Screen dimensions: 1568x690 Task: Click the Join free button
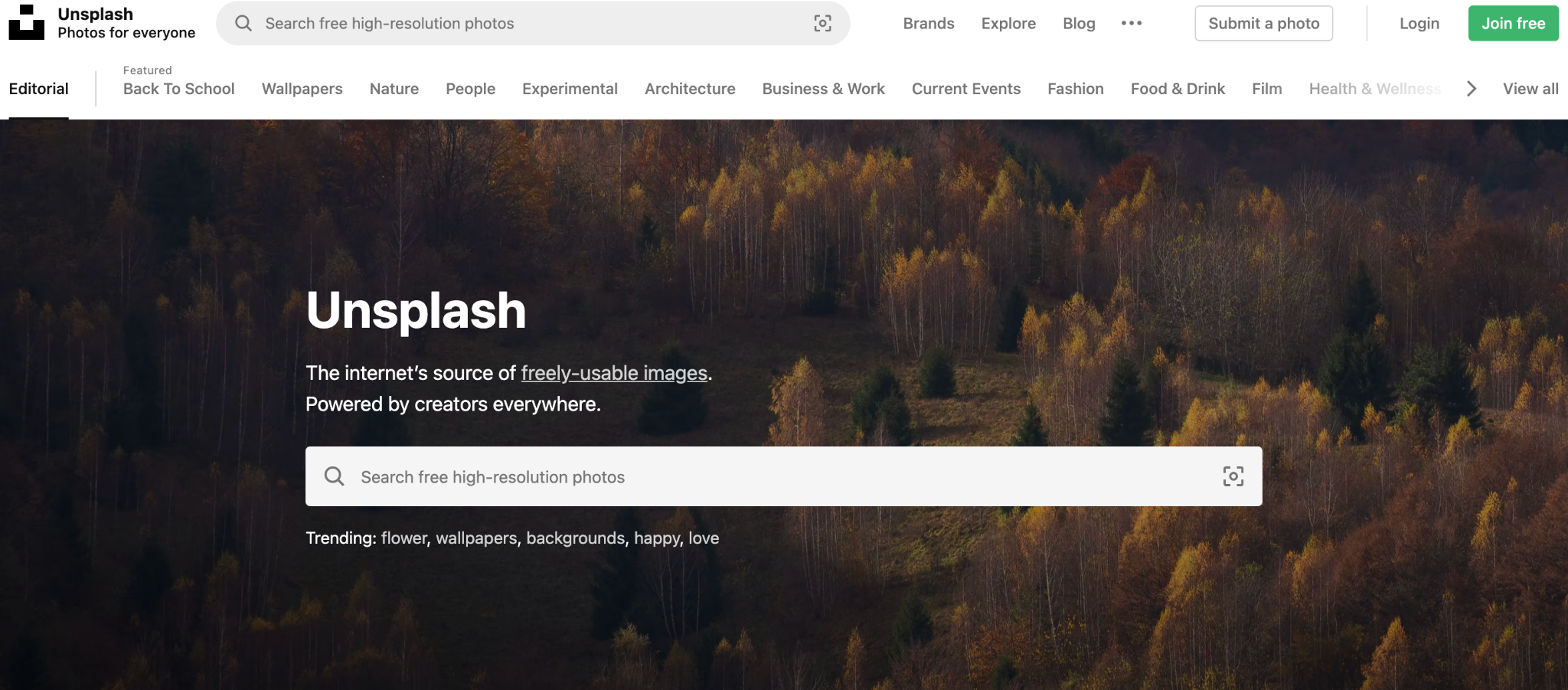point(1514,24)
